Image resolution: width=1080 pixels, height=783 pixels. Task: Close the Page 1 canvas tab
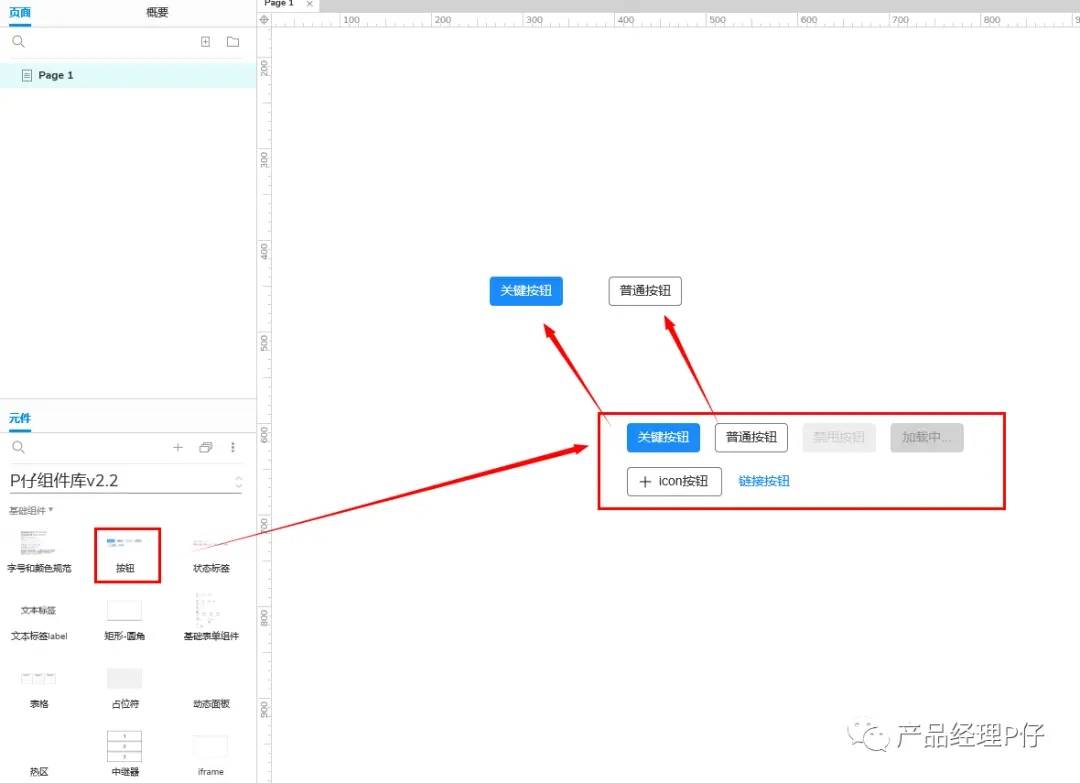point(309,4)
